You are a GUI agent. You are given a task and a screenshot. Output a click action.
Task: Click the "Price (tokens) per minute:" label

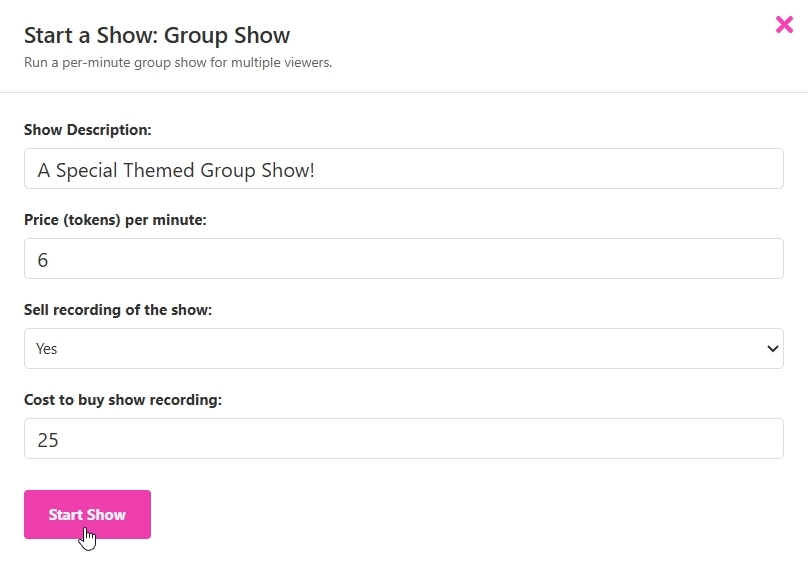pyautogui.click(x=115, y=220)
